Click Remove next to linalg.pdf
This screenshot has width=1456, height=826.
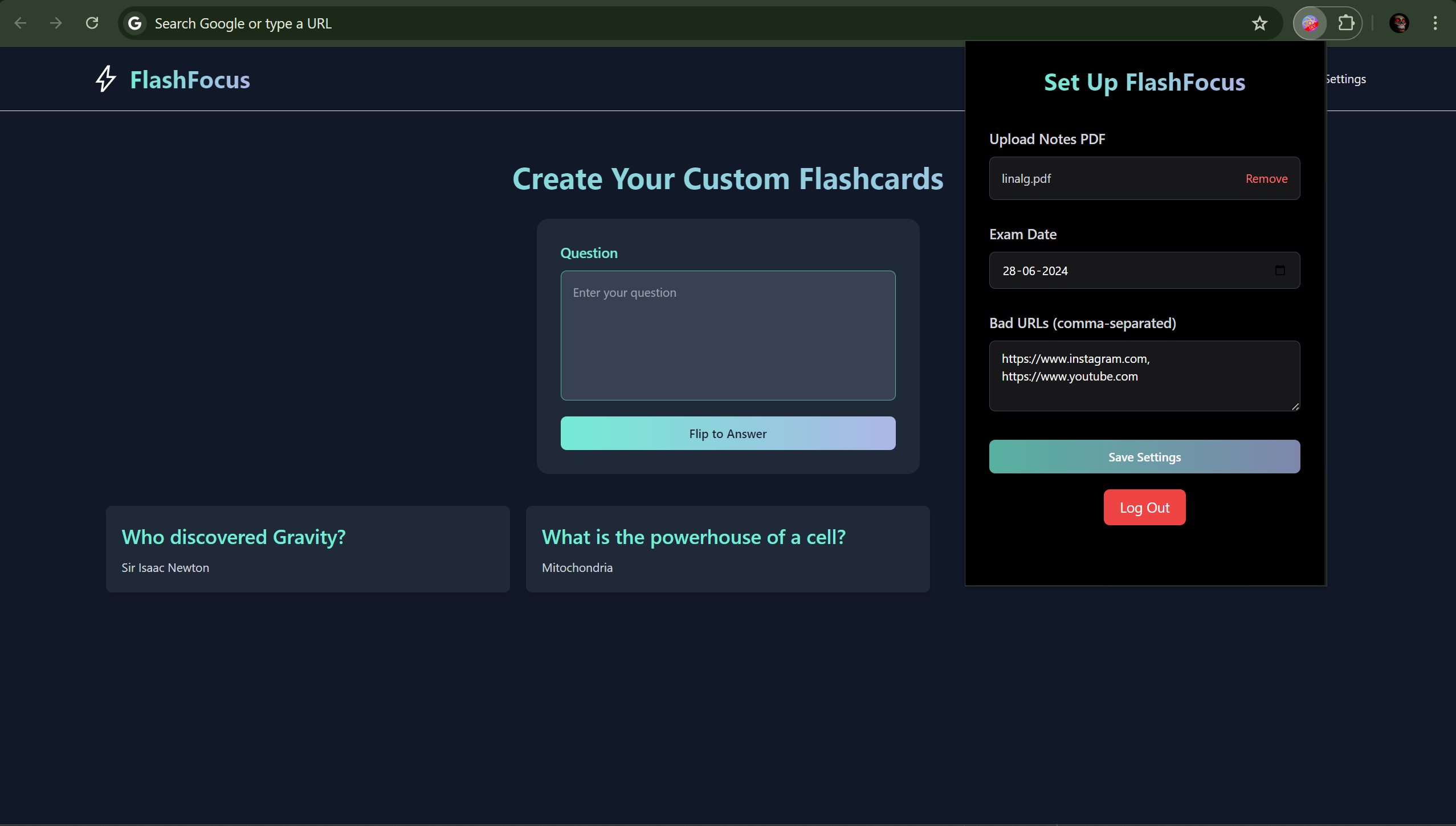tap(1266, 179)
